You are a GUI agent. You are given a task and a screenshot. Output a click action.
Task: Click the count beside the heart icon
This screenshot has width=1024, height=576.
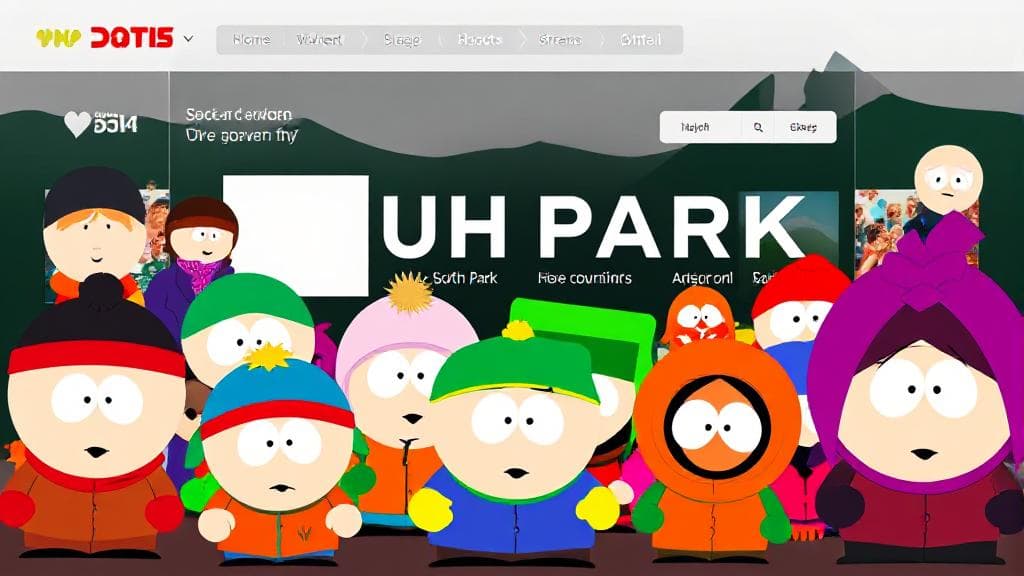[116, 122]
